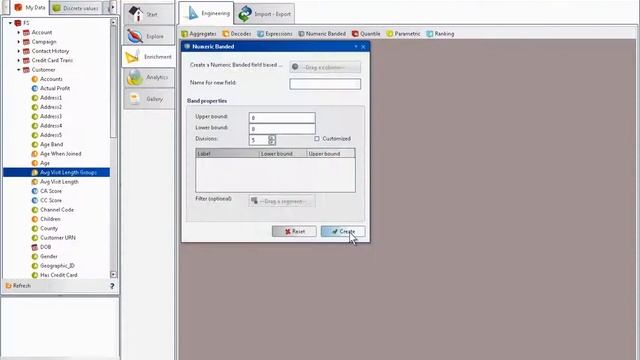Select the Customer URN field

(x=58, y=238)
